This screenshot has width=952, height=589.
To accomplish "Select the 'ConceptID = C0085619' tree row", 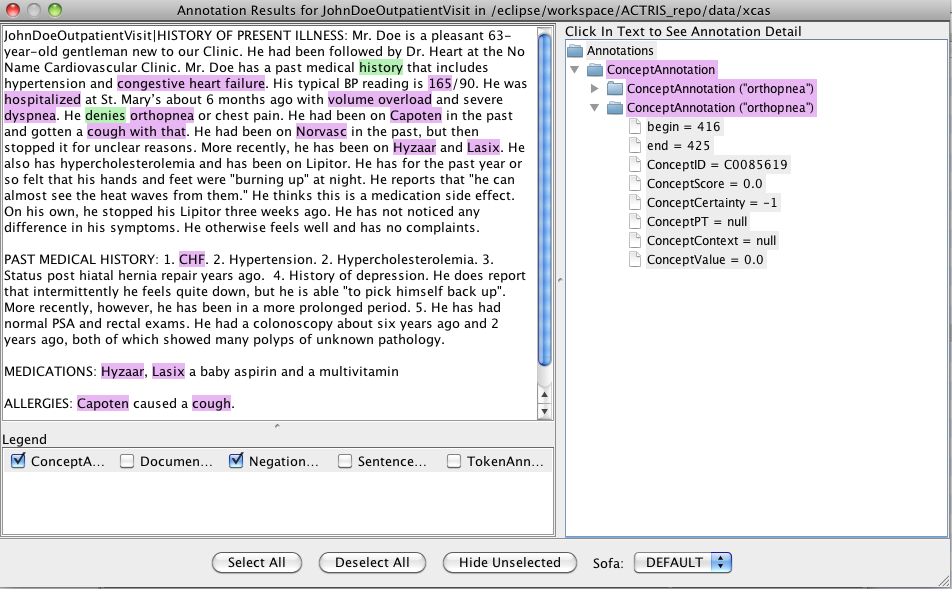I will click(717, 165).
